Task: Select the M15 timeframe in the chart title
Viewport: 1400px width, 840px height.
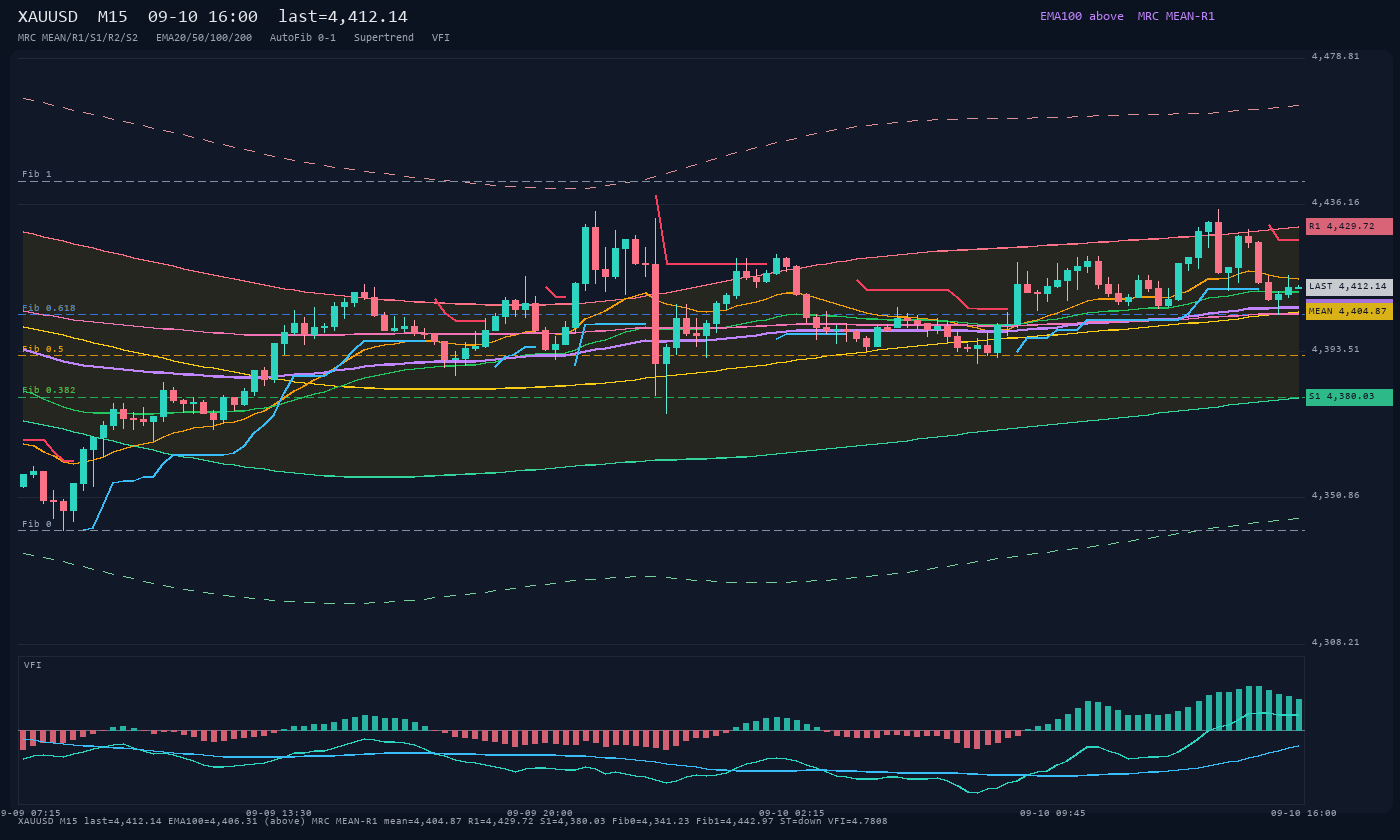Action: pos(112,16)
